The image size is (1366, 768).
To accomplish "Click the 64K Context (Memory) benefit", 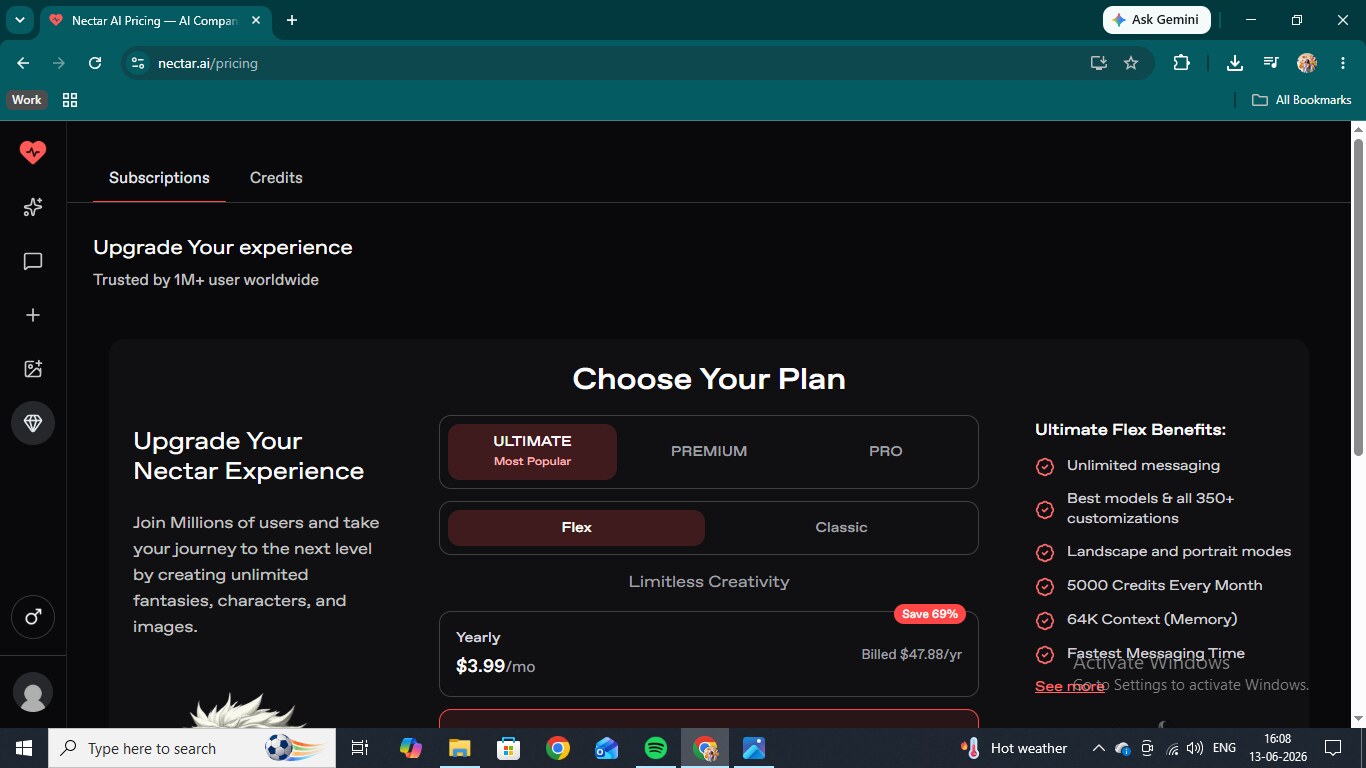I will [x=1152, y=620].
